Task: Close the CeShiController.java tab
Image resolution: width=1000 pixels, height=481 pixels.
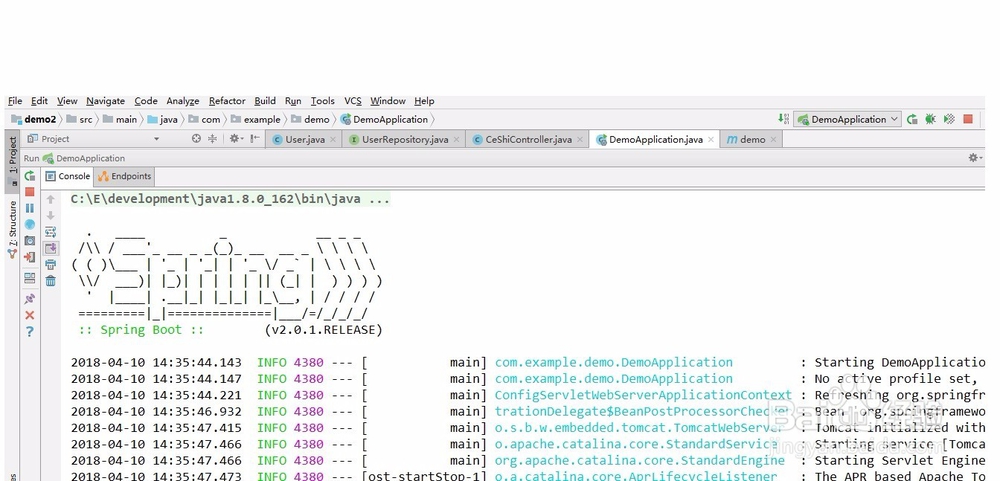Action: click(580, 140)
